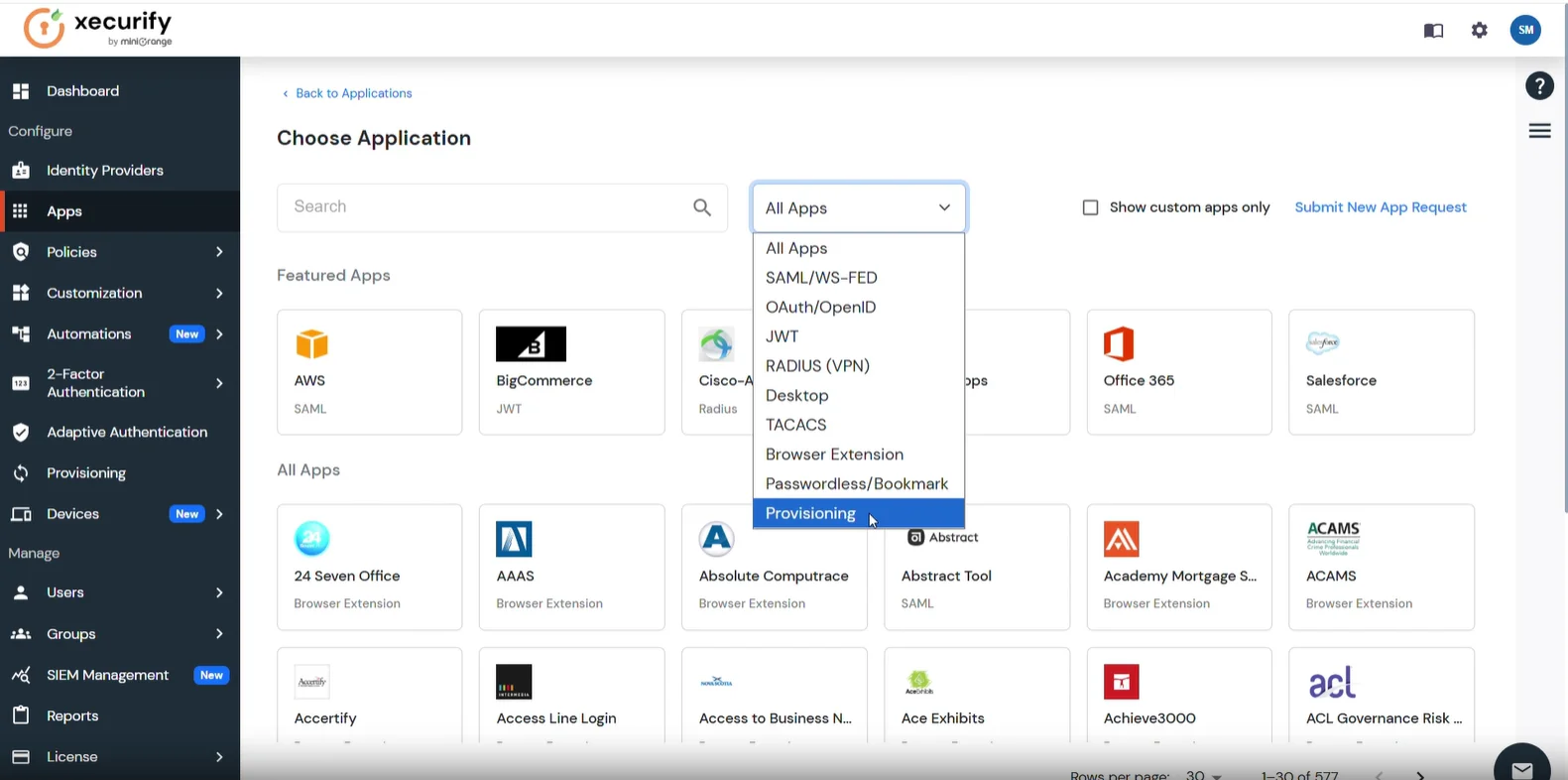This screenshot has height=780, width=1568.
Task: Expand the Devices sidebar submenu
Action: coord(219,514)
